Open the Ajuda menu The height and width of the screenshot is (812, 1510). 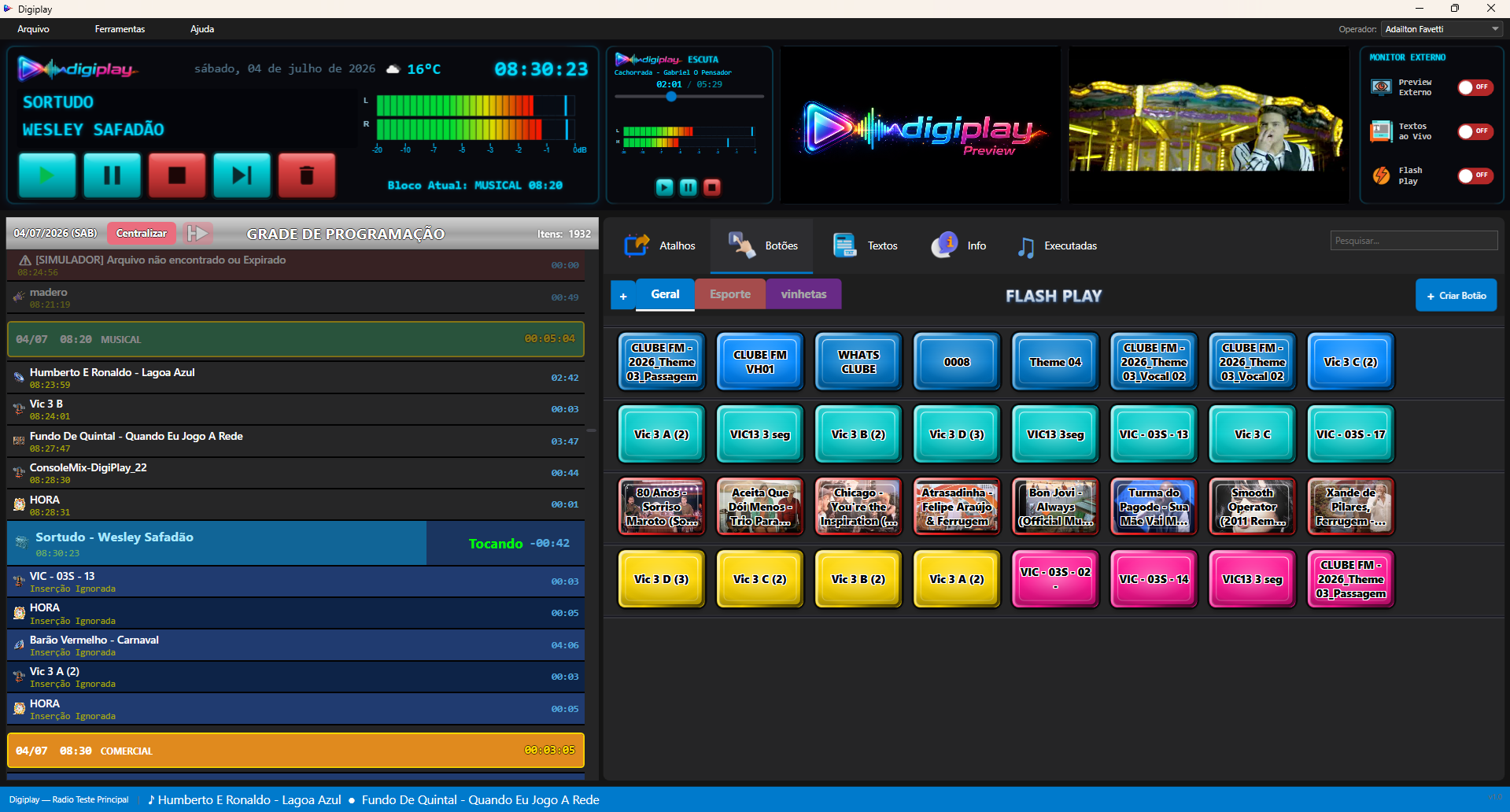pyautogui.click(x=202, y=29)
